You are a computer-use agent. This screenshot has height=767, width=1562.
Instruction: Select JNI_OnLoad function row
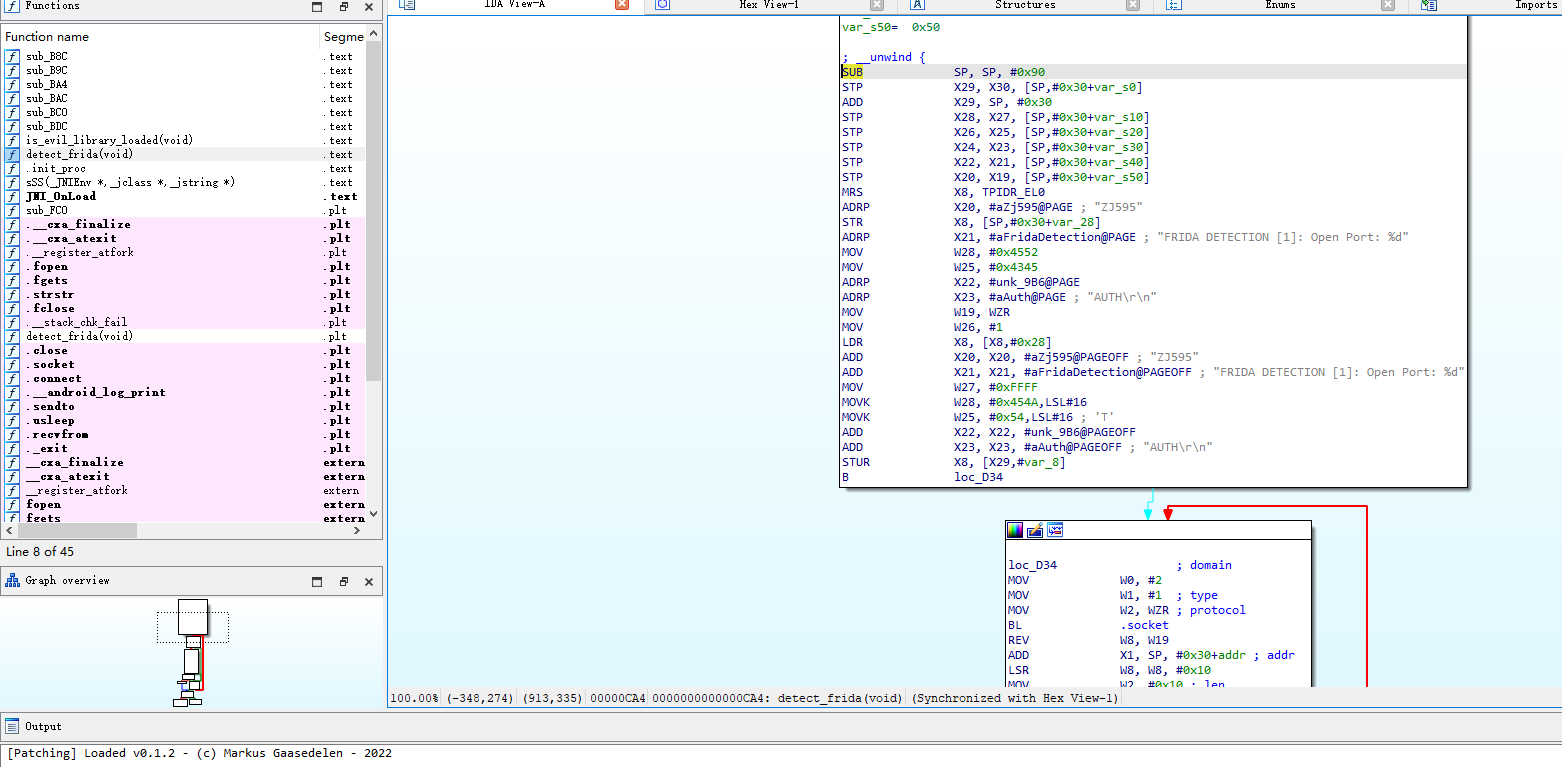[x=184, y=196]
